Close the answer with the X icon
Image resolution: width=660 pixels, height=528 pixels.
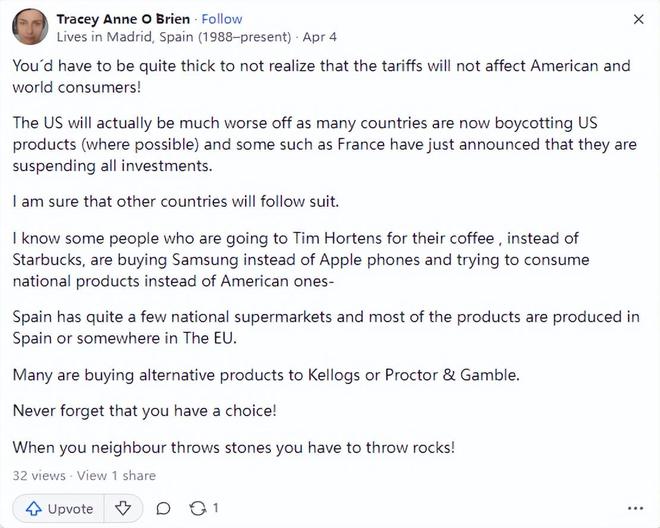[639, 19]
